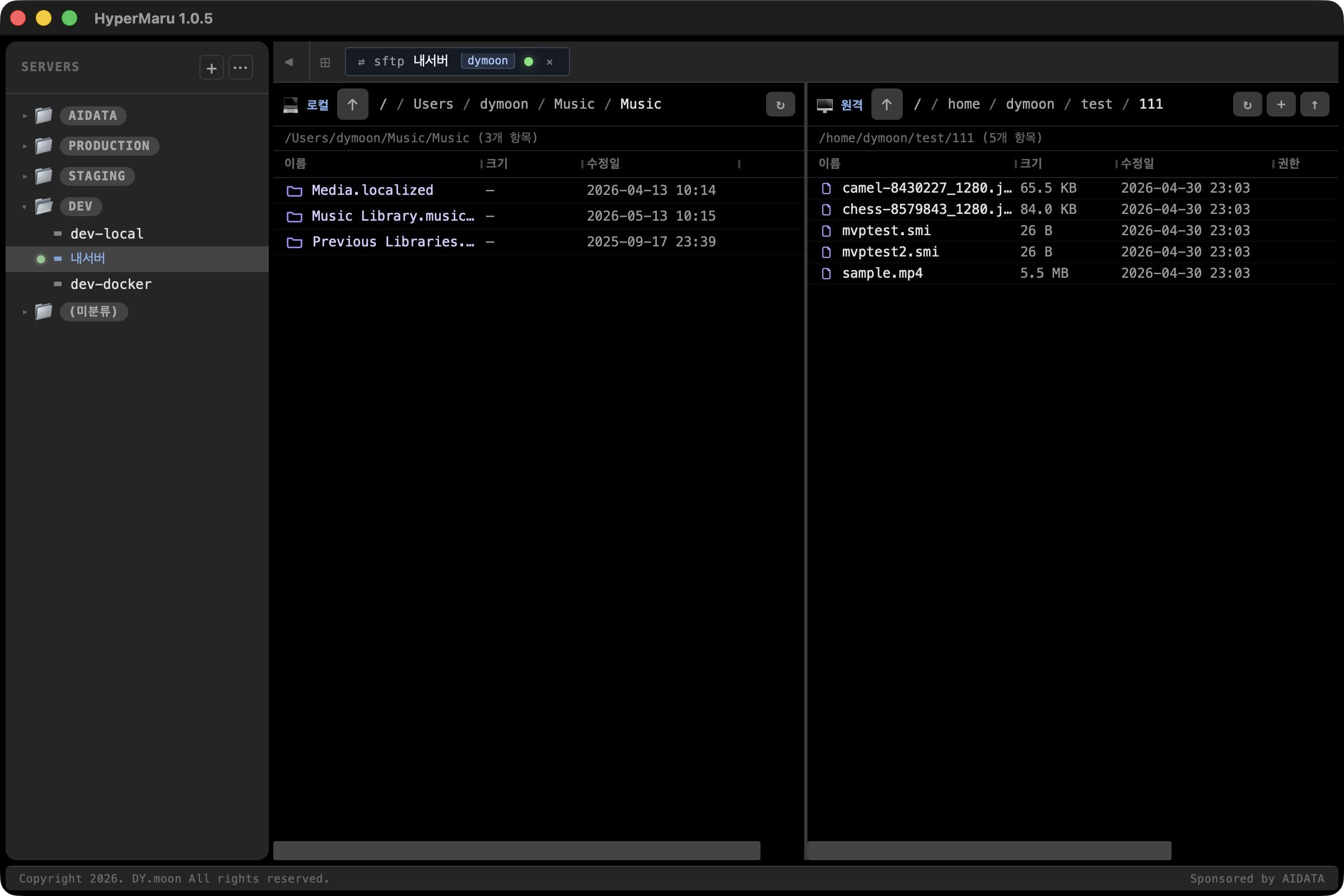Close the sftp 내서버 tab

pyautogui.click(x=550, y=62)
